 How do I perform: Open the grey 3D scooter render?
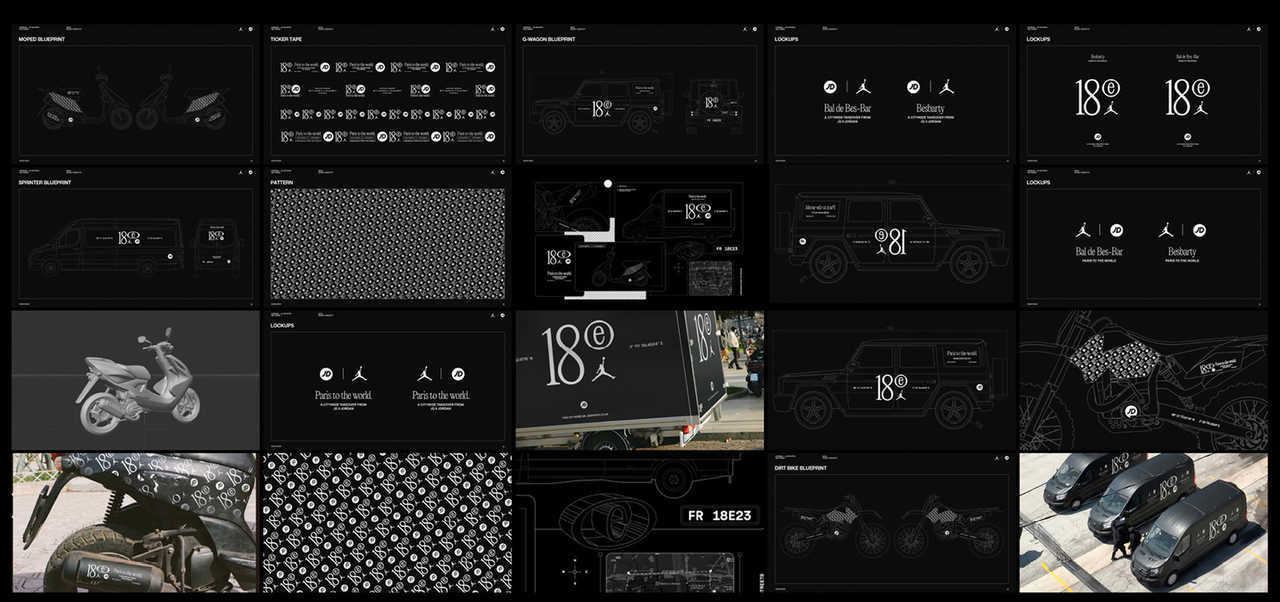(x=135, y=380)
